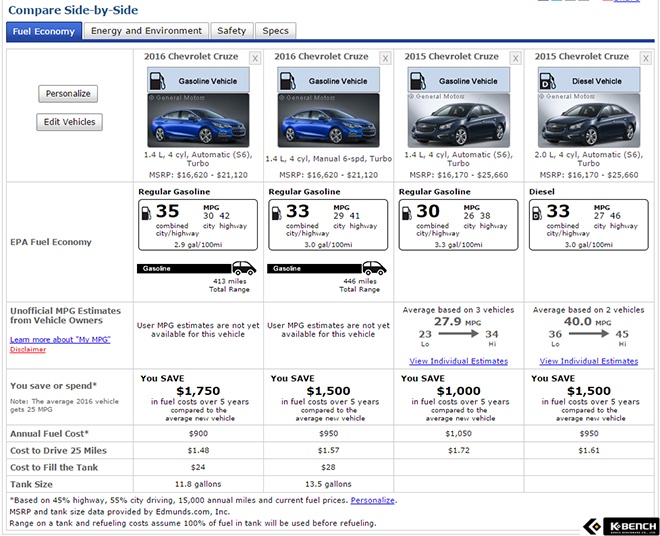Click the $1,050 annual fuel cost value
Viewport: 660px width, 536px height.
point(458,434)
